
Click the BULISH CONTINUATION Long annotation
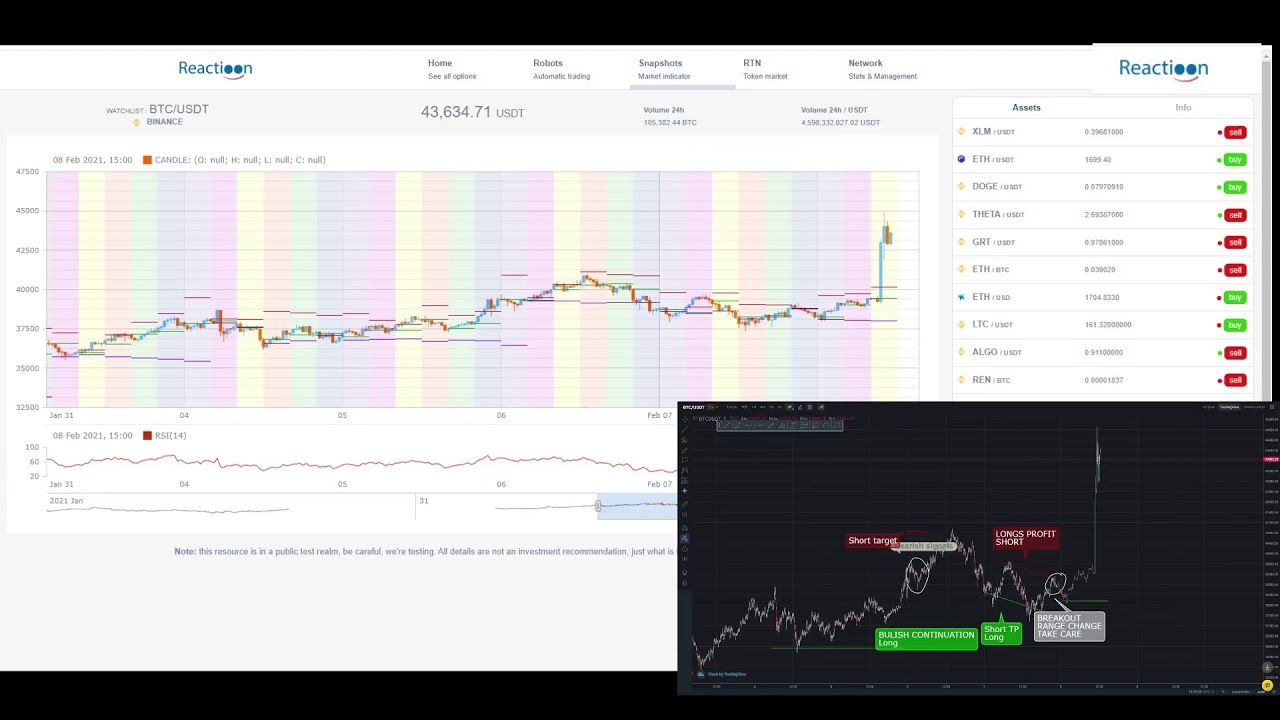[x=926, y=639]
